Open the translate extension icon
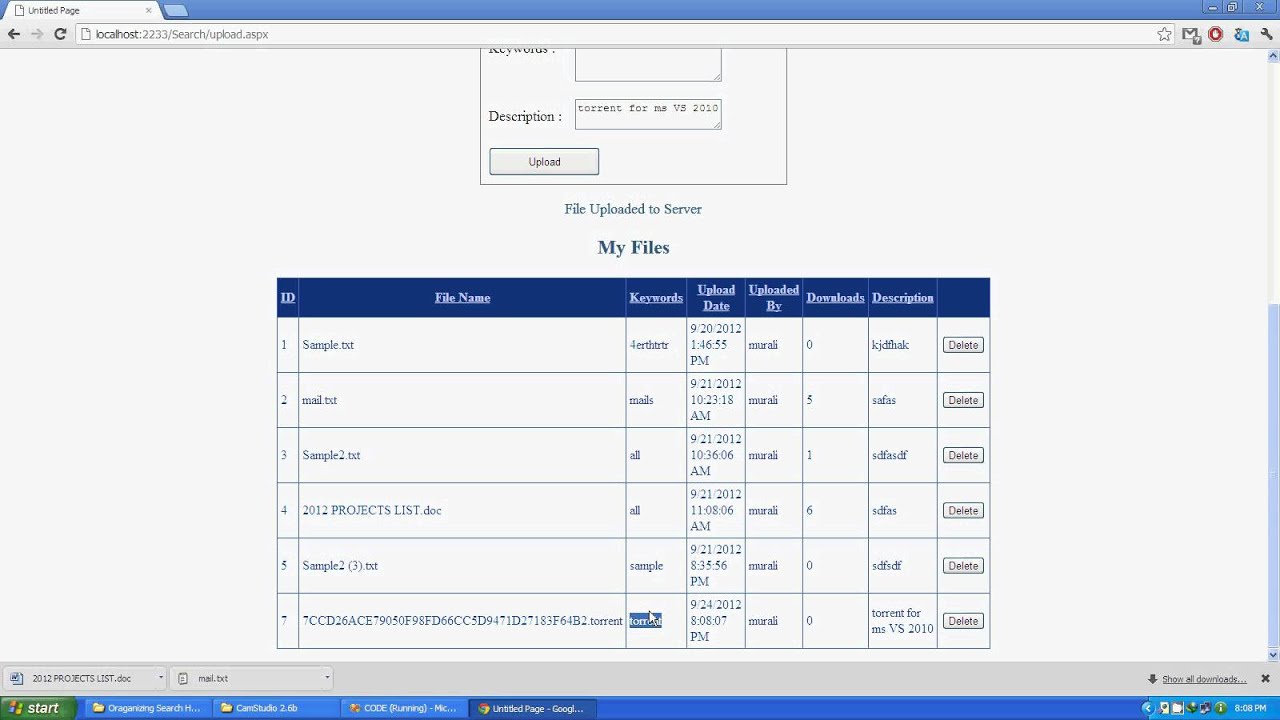 [1241, 34]
